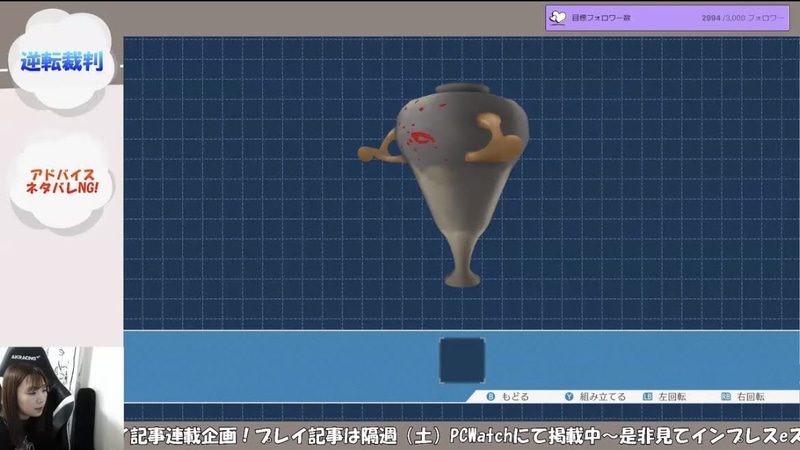Click the 逆転裁判 title cloud badge
This screenshot has width=800, height=450.
(61, 60)
